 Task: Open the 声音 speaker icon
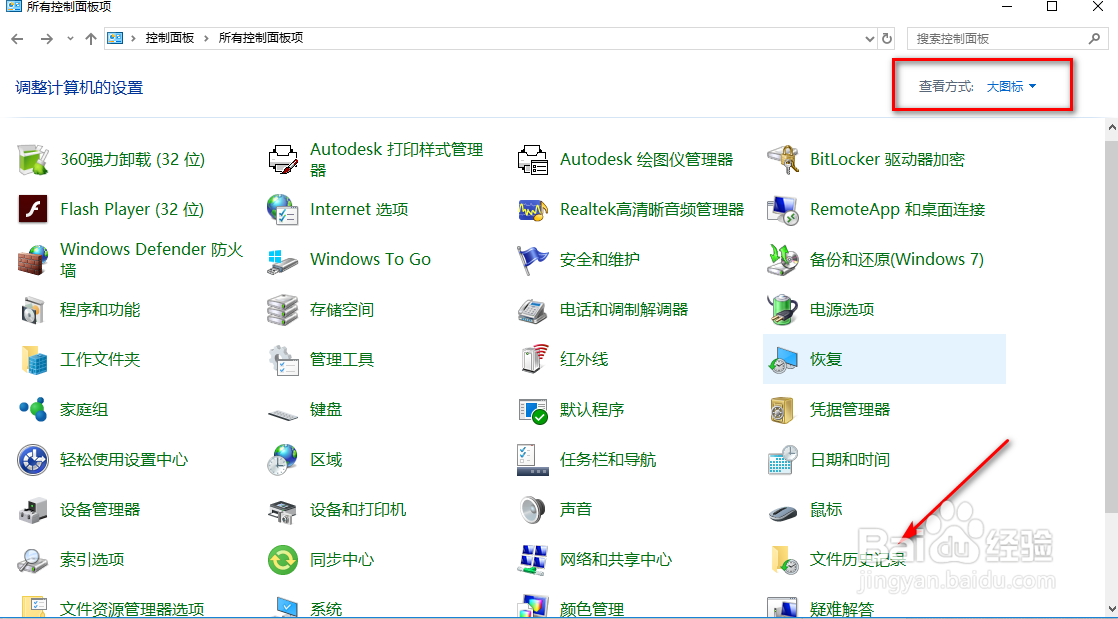click(x=533, y=510)
